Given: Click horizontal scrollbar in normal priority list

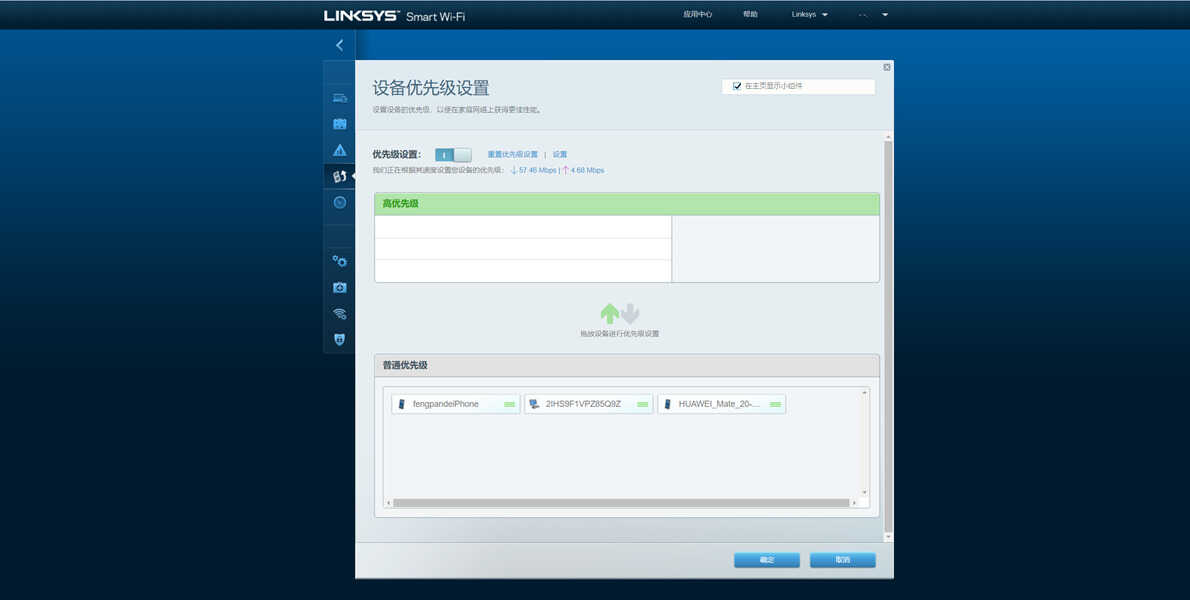Looking at the screenshot, I should [x=621, y=503].
